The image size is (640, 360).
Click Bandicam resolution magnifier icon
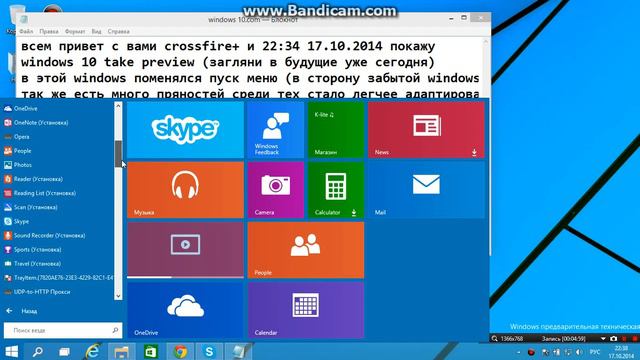(x=495, y=339)
